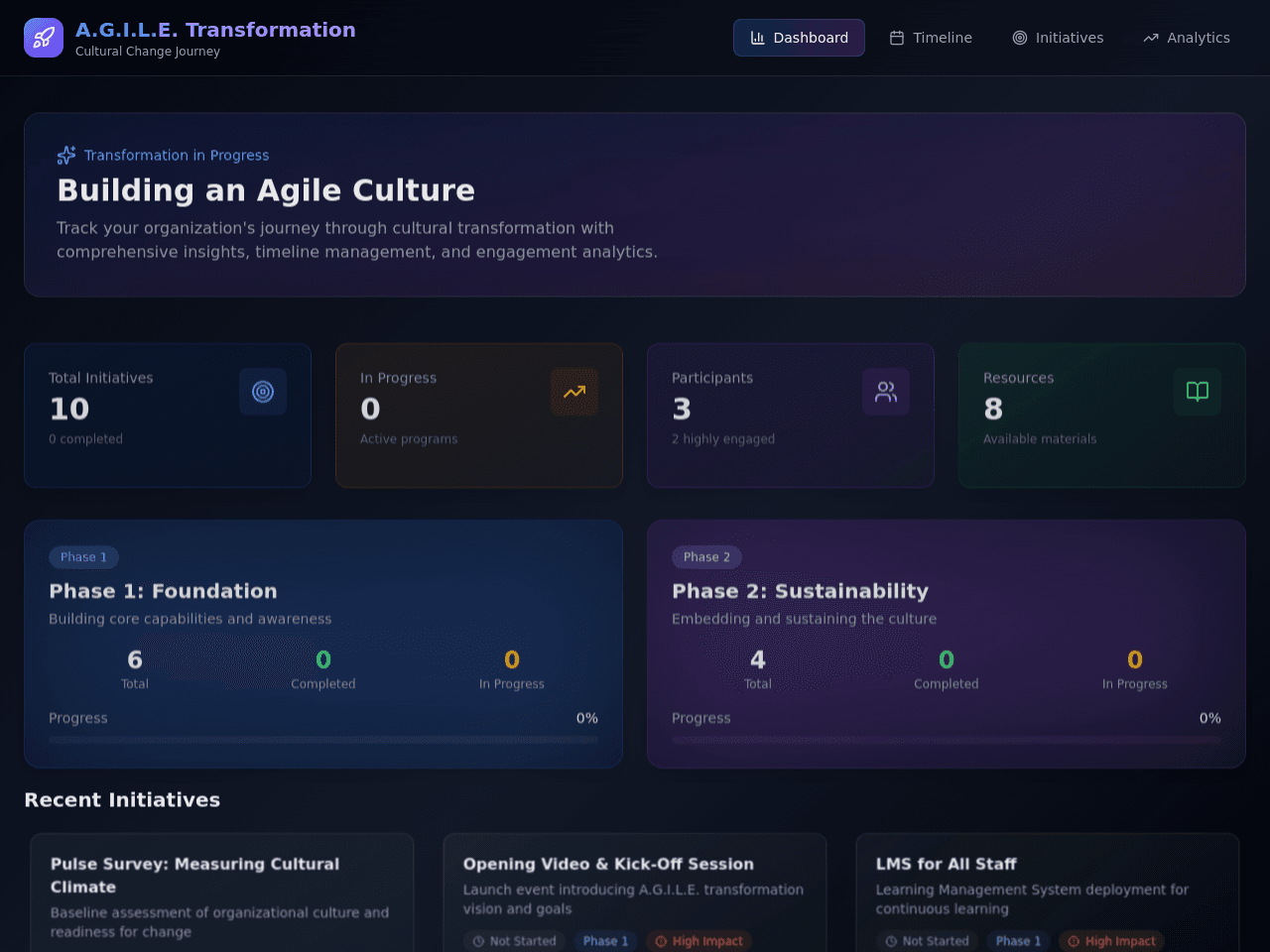The height and width of the screenshot is (952, 1270).
Task: Click the '0 completed' text in Total Initiatives
Action: (85, 439)
